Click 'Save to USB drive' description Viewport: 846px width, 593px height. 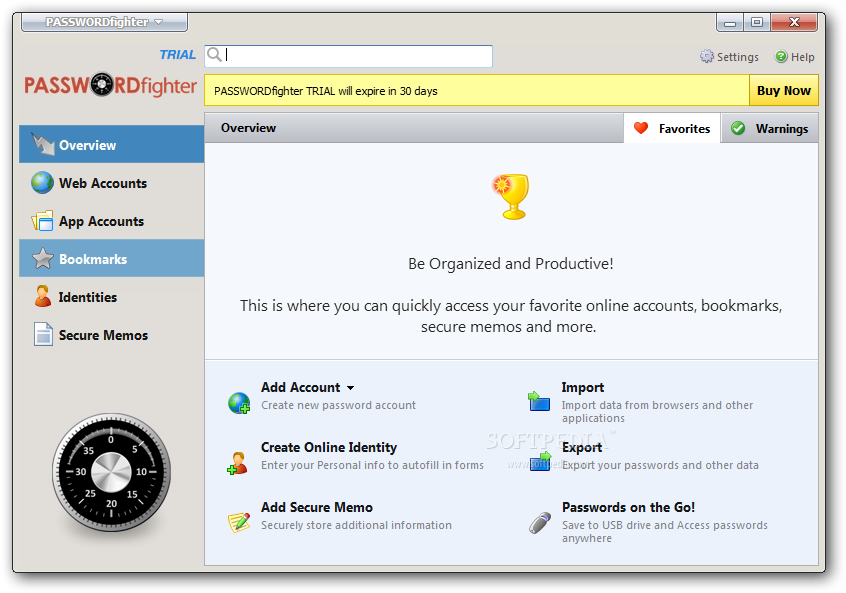coord(665,531)
